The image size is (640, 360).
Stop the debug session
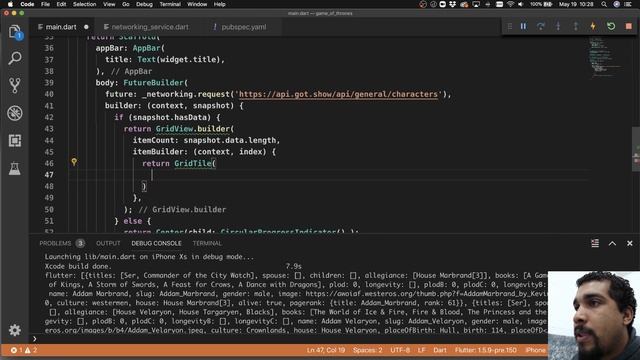(x=629, y=26)
